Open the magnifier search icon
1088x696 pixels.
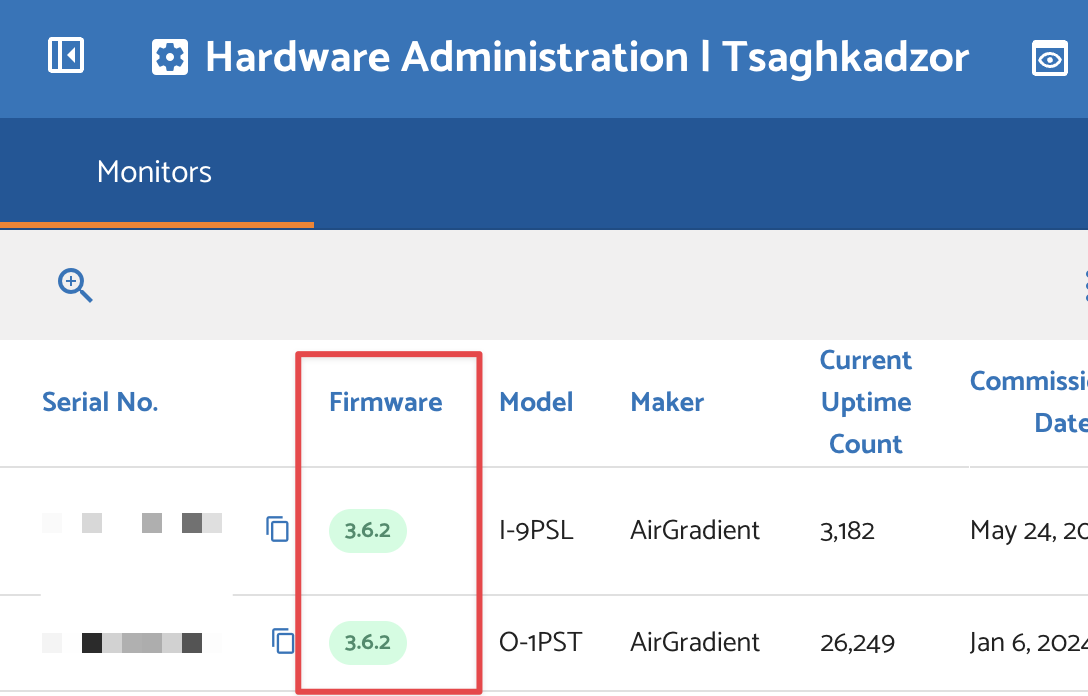(x=75, y=285)
